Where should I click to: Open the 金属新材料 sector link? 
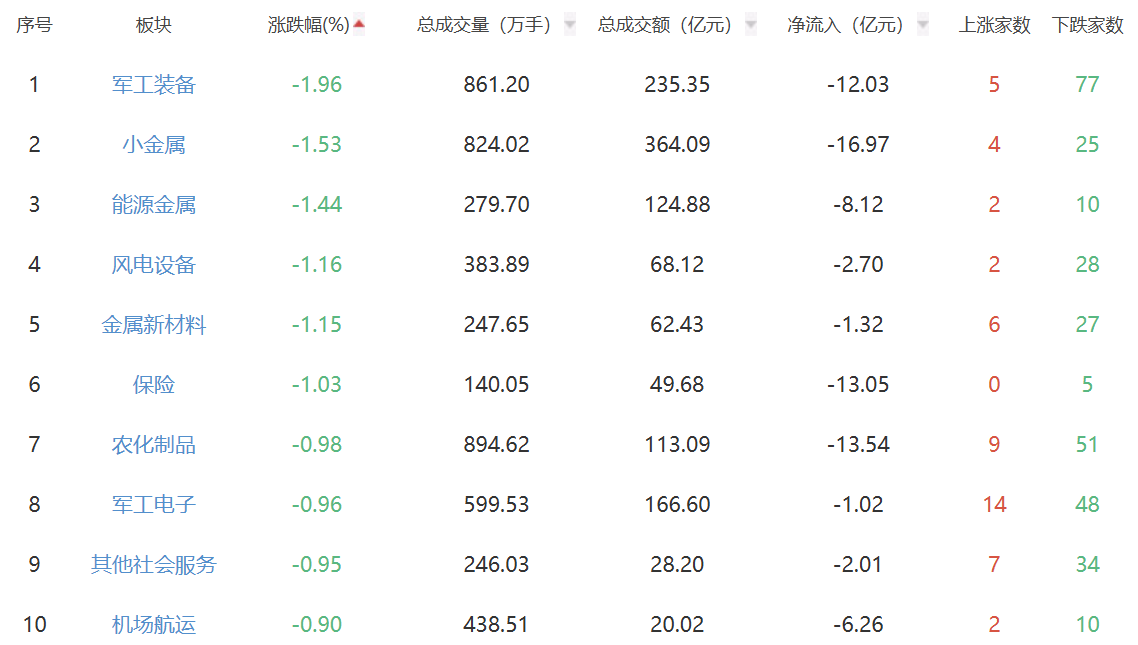(154, 324)
